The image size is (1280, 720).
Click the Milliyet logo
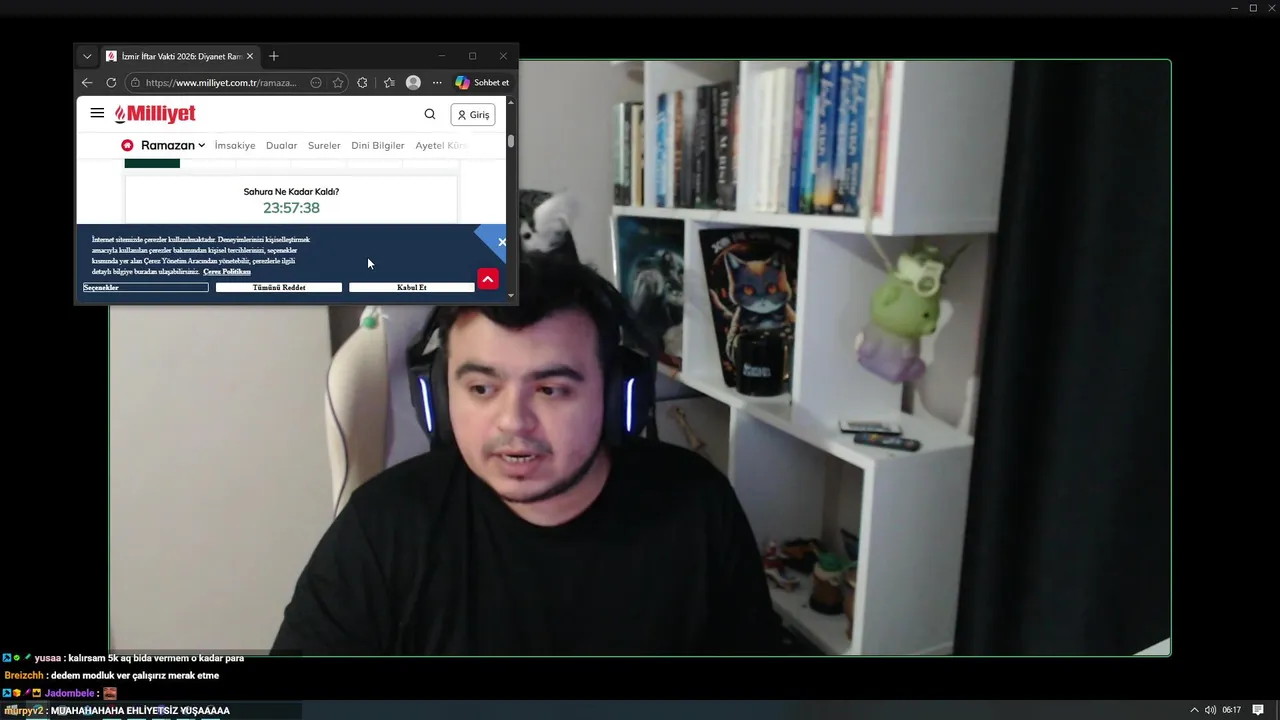click(x=155, y=114)
